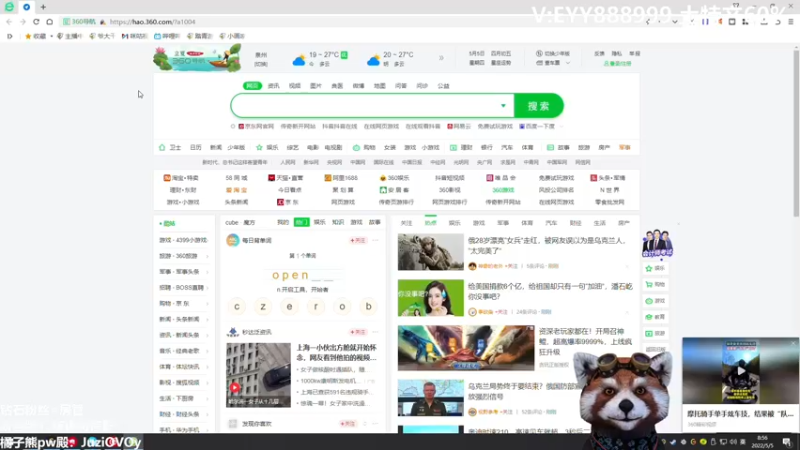800x450 pixels.
Task: Follow 发现你喜欢 with the +关注 button
Action: [347, 424]
